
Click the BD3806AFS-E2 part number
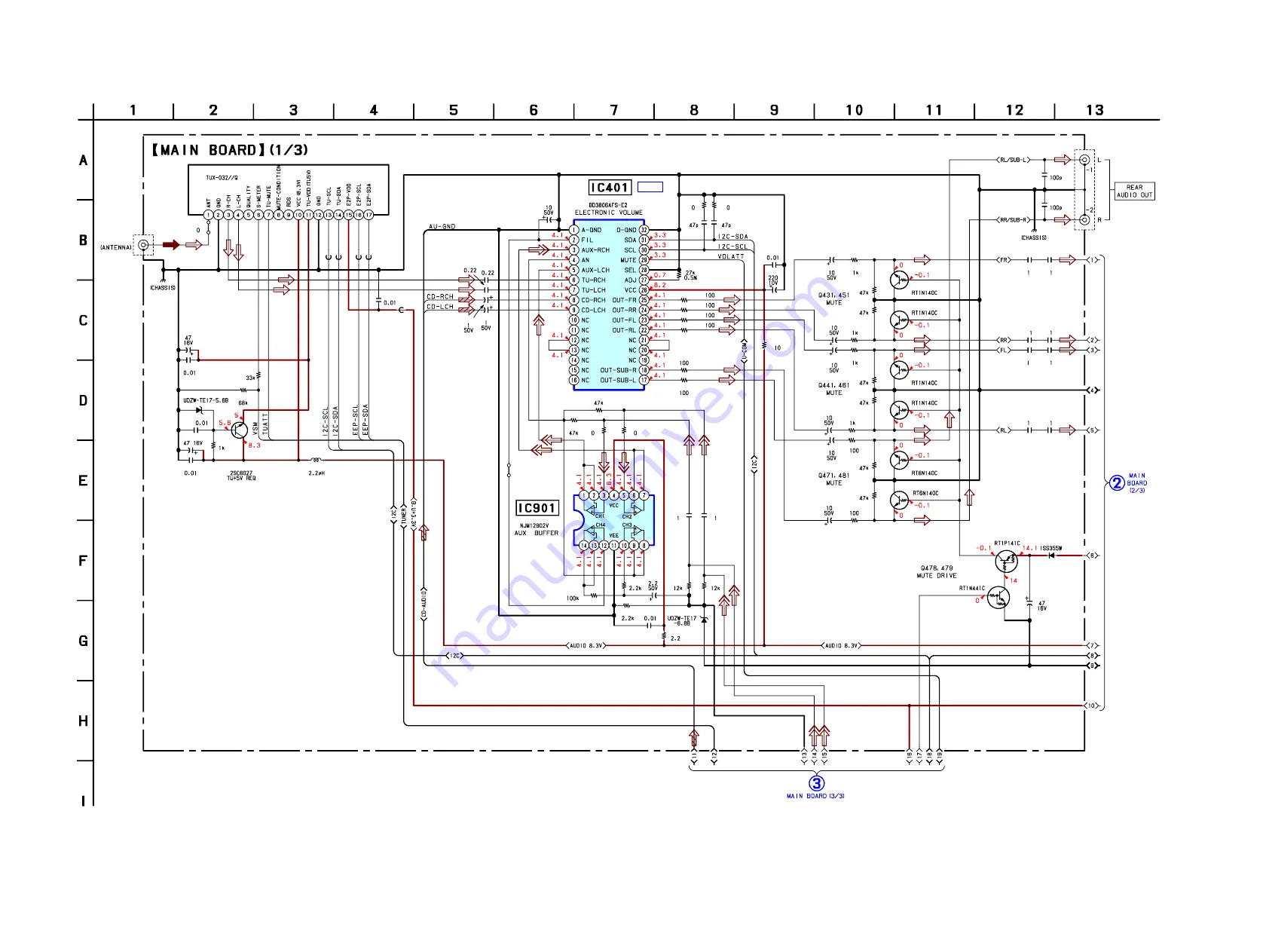tap(608, 205)
